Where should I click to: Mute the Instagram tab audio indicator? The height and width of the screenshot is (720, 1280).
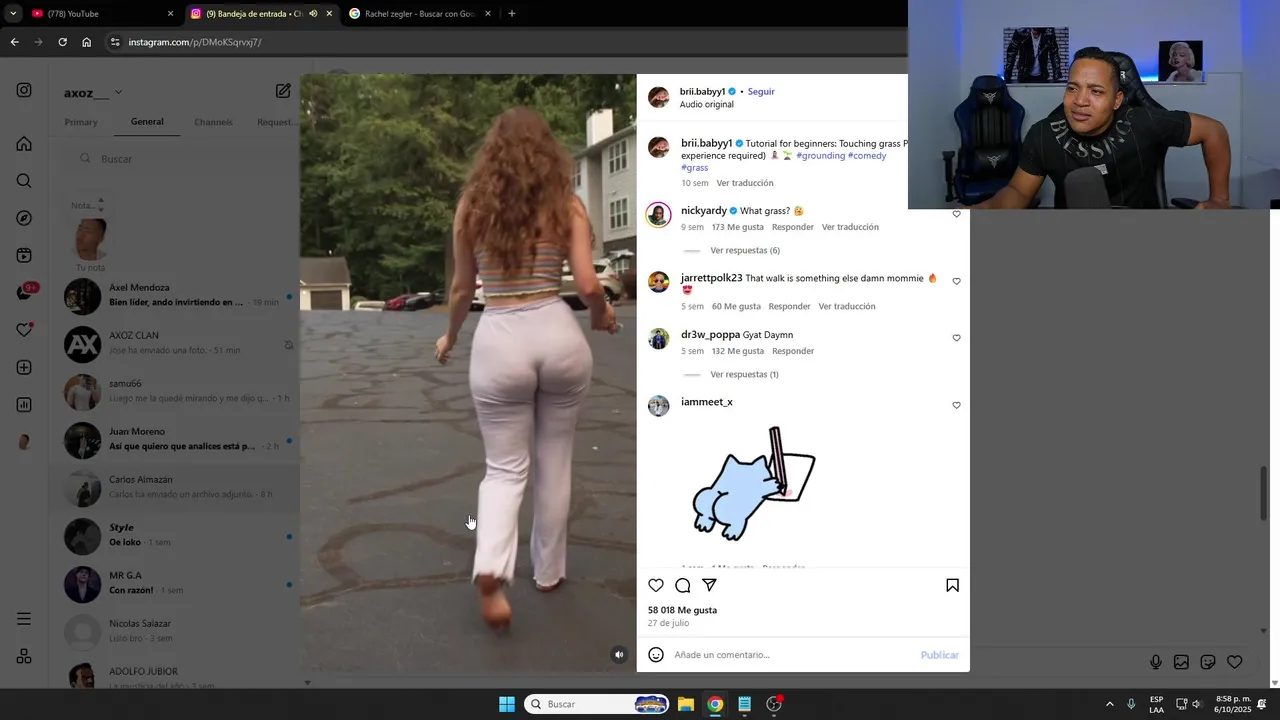[x=313, y=14]
